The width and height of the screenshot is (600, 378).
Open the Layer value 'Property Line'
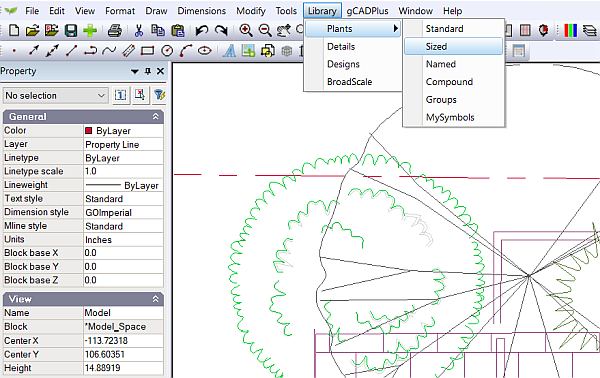point(123,144)
